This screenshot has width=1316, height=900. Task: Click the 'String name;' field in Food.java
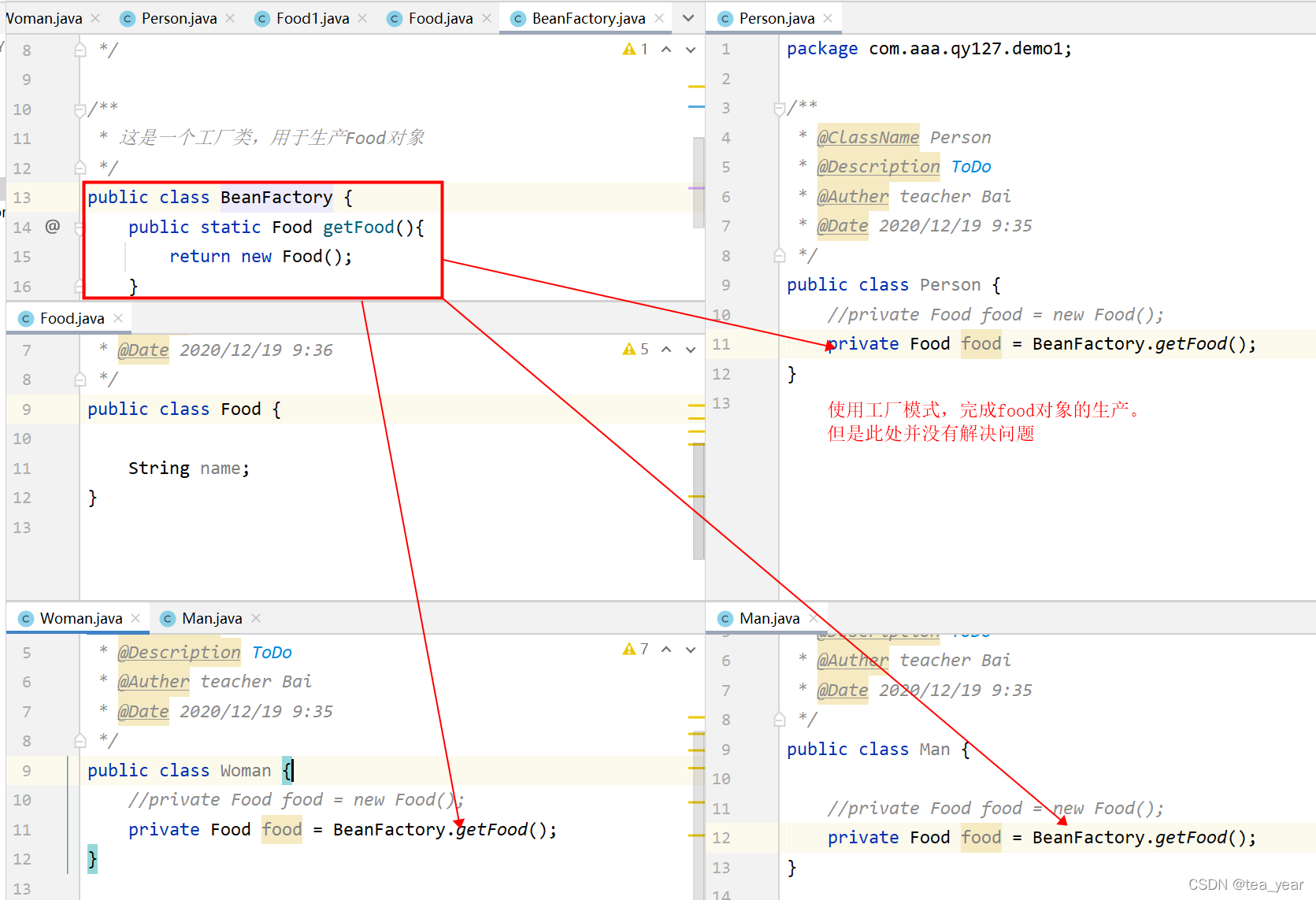(x=189, y=468)
